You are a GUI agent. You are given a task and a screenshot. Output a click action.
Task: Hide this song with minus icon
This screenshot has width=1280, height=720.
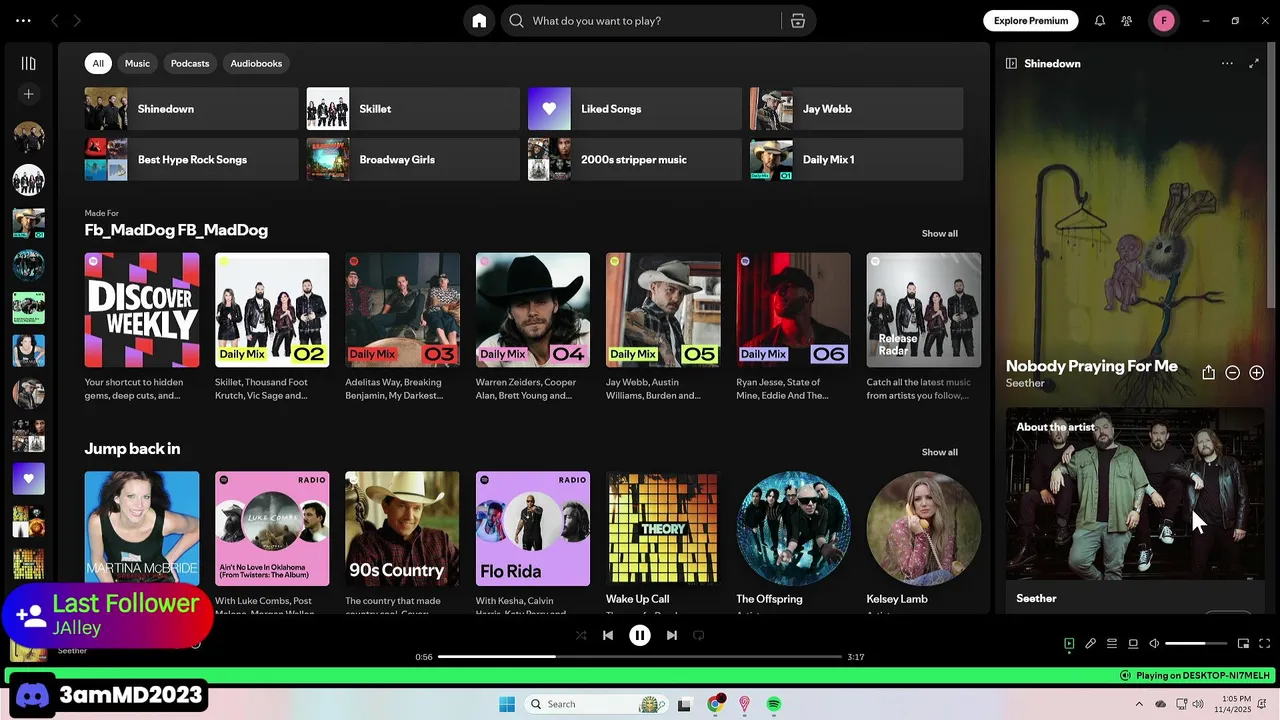click(x=1233, y=373)
